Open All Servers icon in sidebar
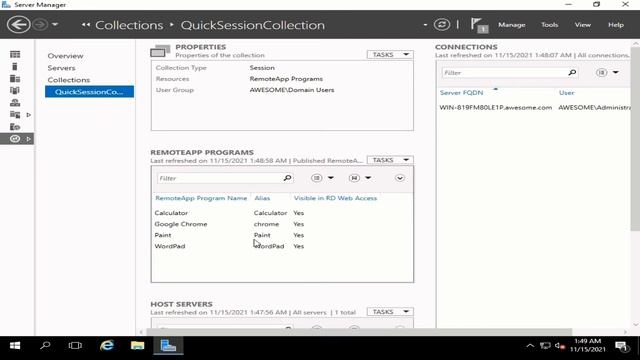This screenshot has width=640, height=360. [15, 78]
